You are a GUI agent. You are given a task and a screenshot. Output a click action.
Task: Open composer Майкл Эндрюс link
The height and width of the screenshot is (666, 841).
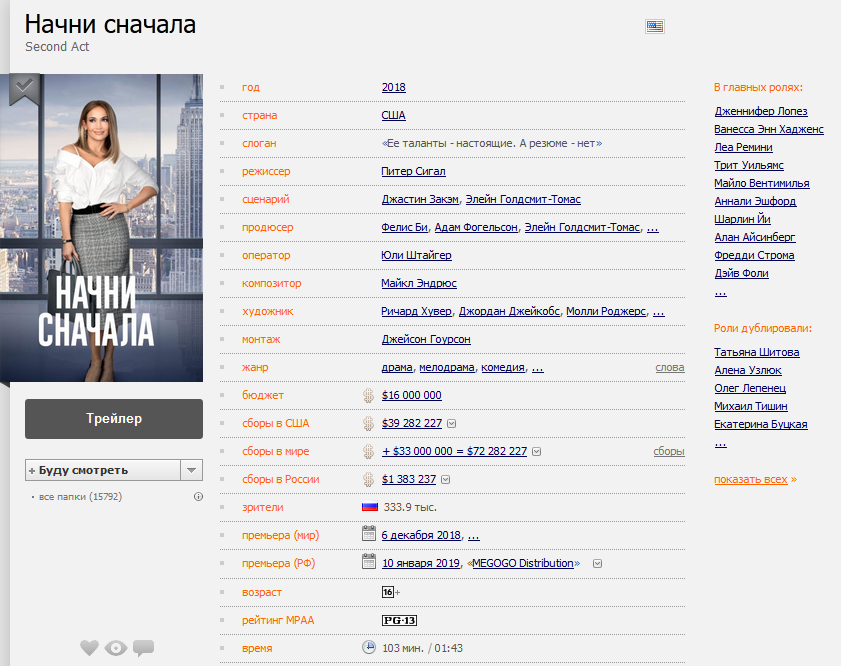419,283
